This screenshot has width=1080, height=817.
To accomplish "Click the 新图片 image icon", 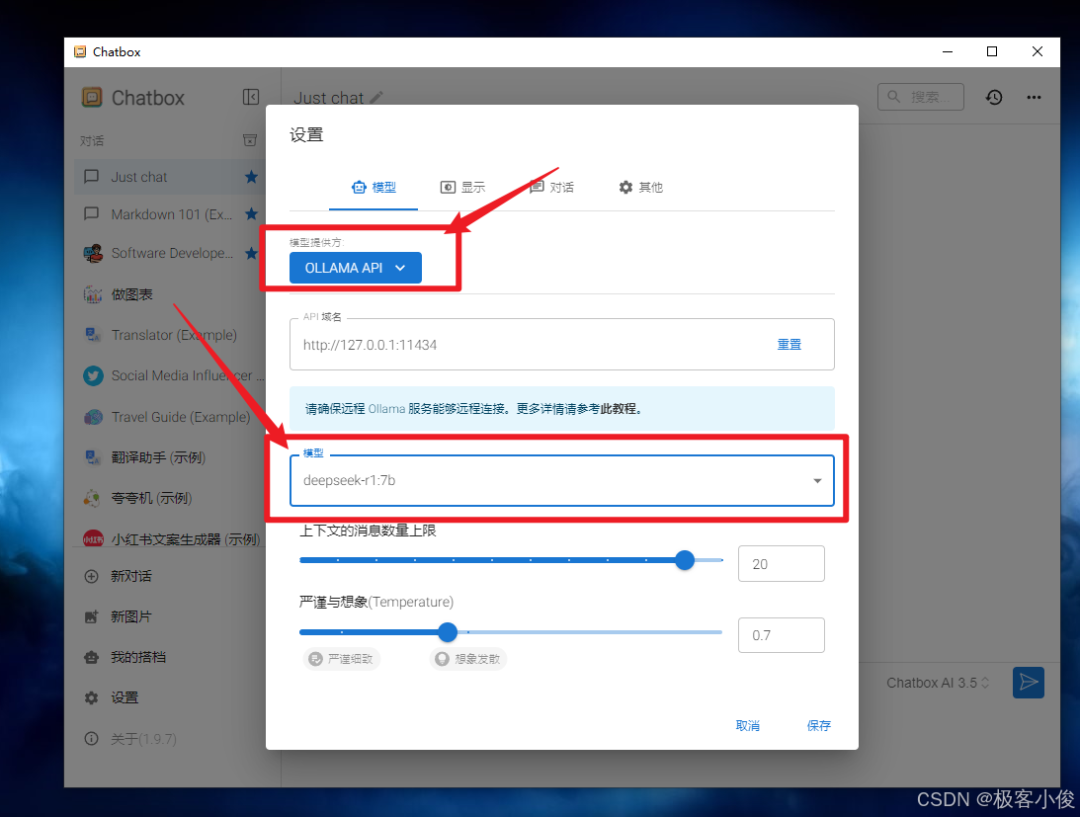I will pyautogui.click(x=91, y=617).
